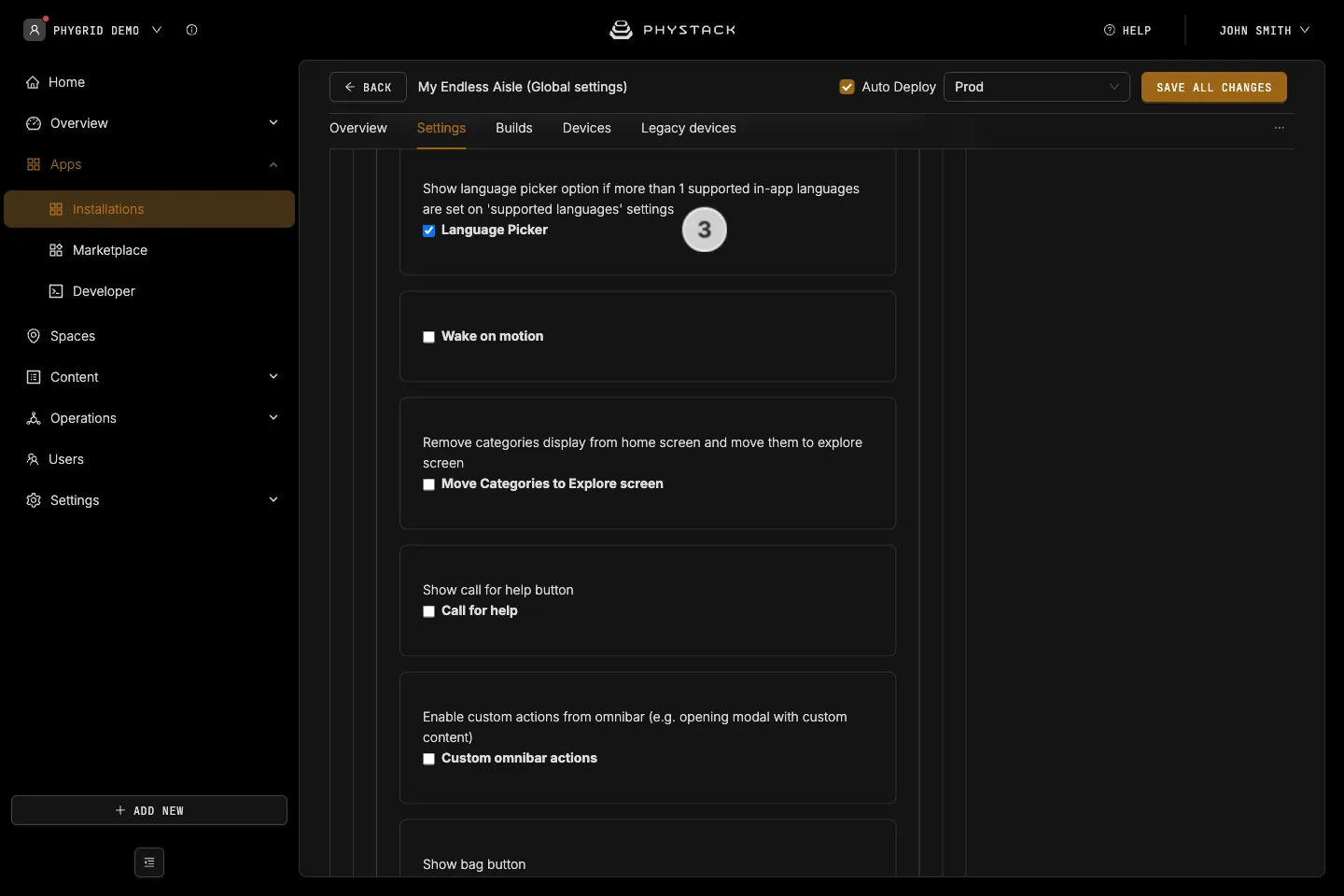Image resolution: width=1344 pixels, height=896 pixels.
Task: Switch to the Devices tab
Action: [587, 128]
